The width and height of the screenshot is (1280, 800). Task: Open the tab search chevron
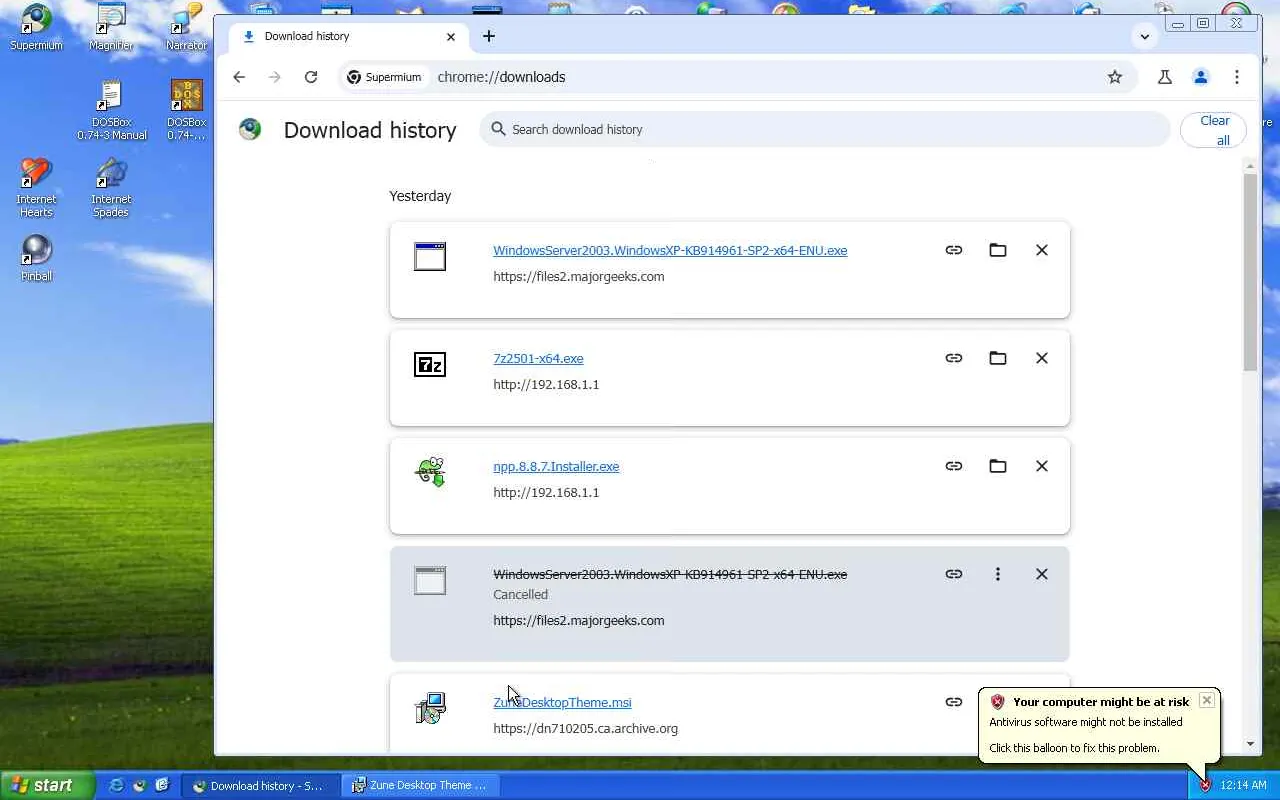click(1145, 36)
